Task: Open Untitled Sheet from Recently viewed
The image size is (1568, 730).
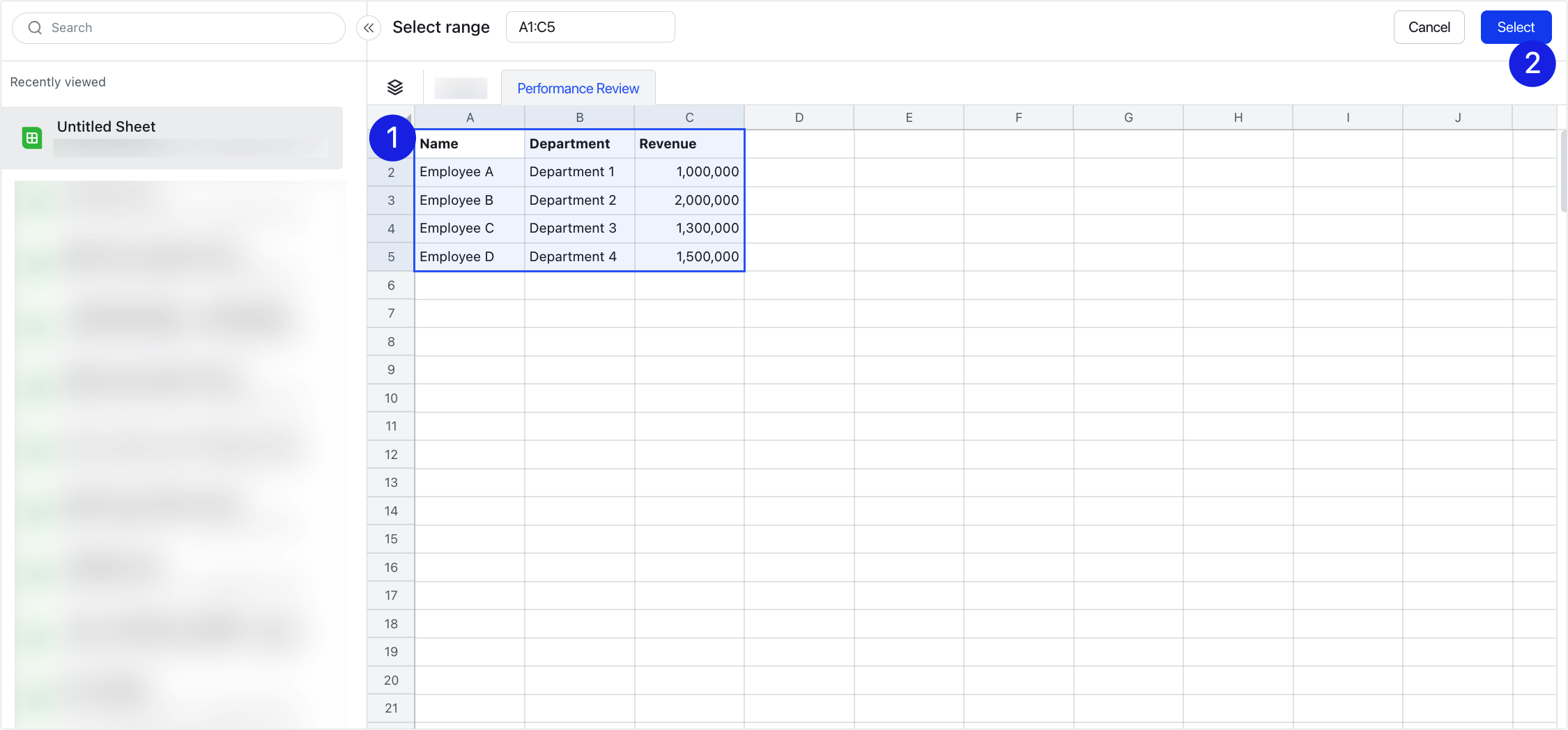Action: 106,126
